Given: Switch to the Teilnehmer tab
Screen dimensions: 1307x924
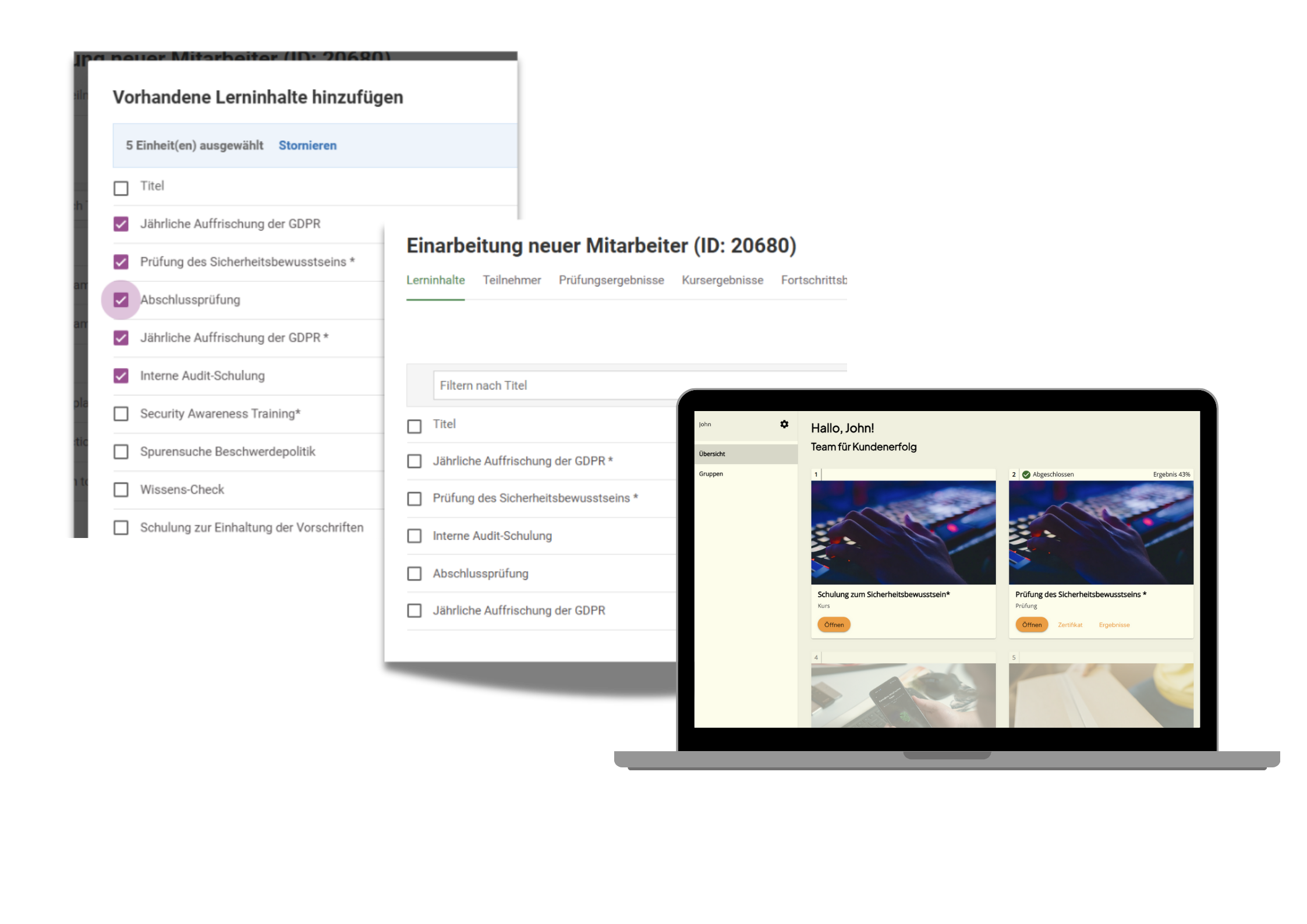Looking at the screenshot, I should (x=512, y=280).
